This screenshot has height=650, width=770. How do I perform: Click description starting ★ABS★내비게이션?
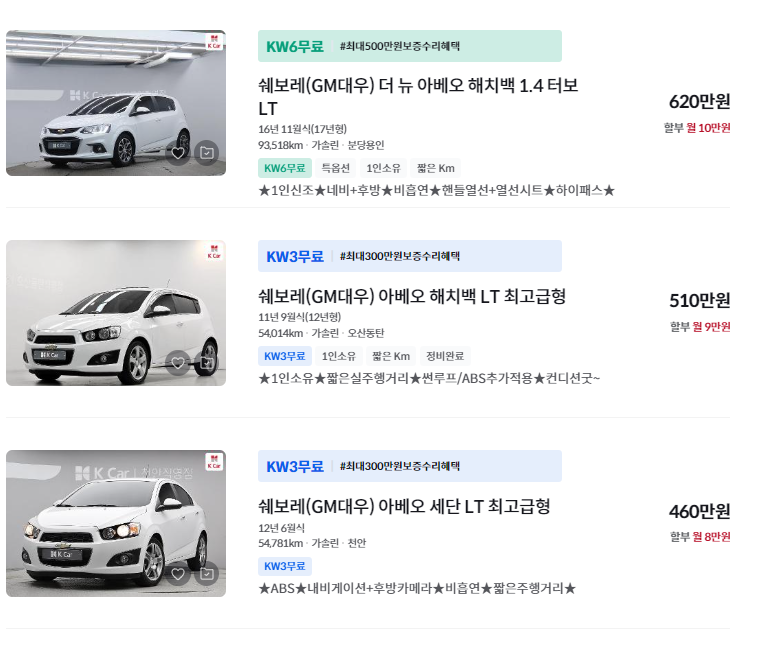click(417, 588)
